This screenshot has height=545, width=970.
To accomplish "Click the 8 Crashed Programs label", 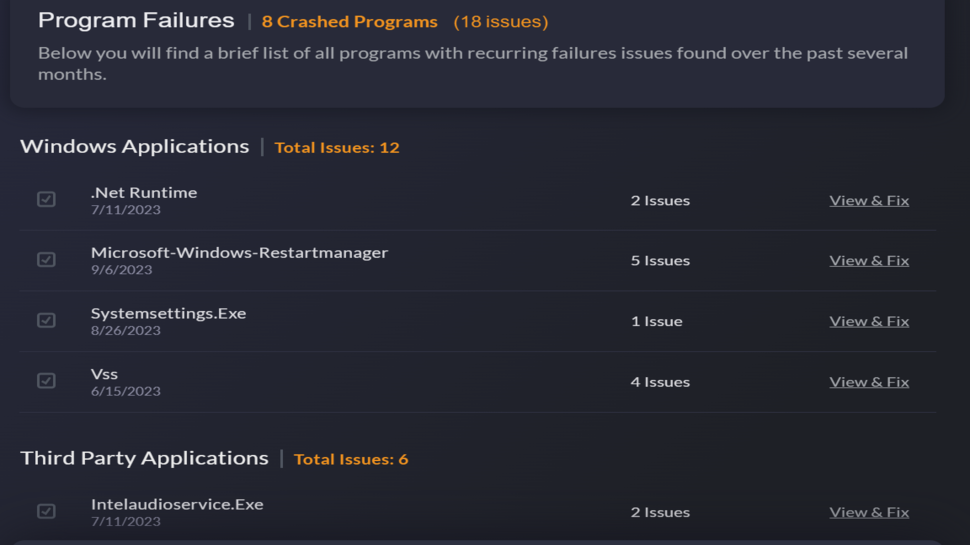I will [x=349, y=21].
